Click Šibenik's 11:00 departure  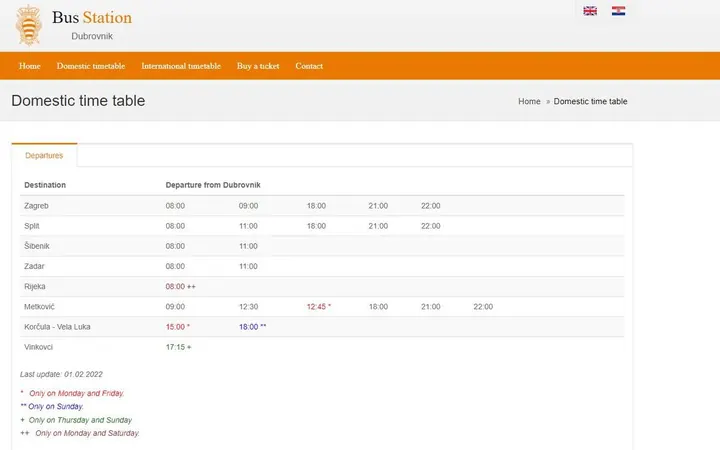(248, 246)
